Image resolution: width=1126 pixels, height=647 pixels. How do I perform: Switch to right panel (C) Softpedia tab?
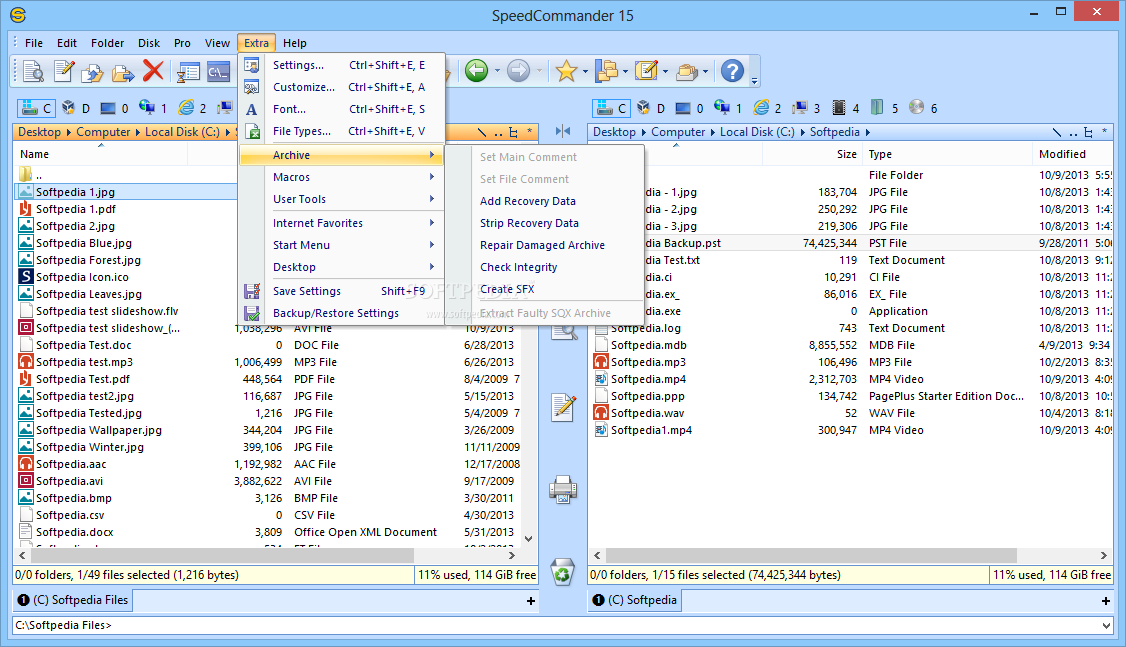point(635,600)
